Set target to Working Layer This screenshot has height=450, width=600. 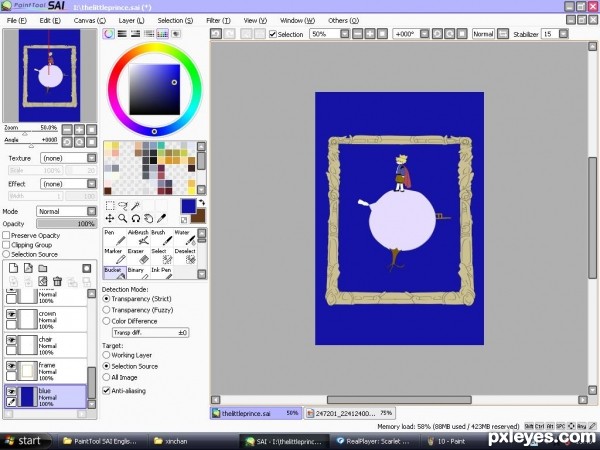pos(106,355)
